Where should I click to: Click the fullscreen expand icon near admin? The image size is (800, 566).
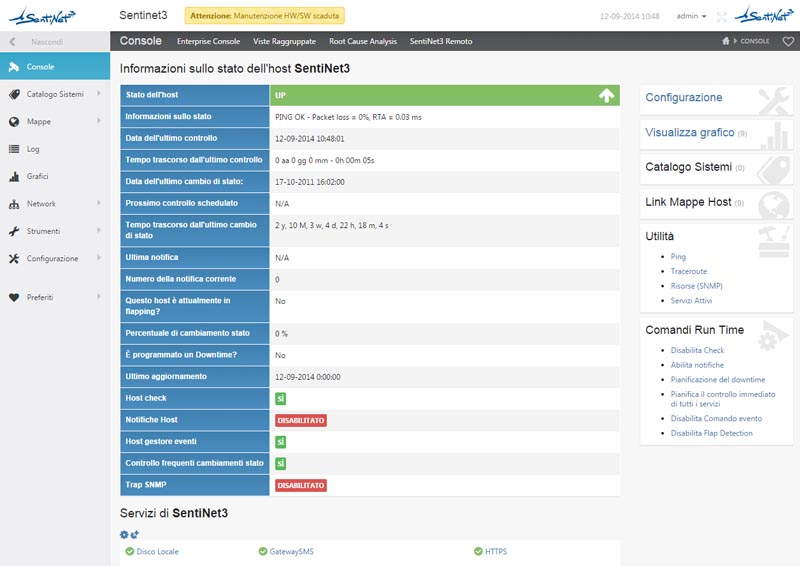(x=721, y=17)
